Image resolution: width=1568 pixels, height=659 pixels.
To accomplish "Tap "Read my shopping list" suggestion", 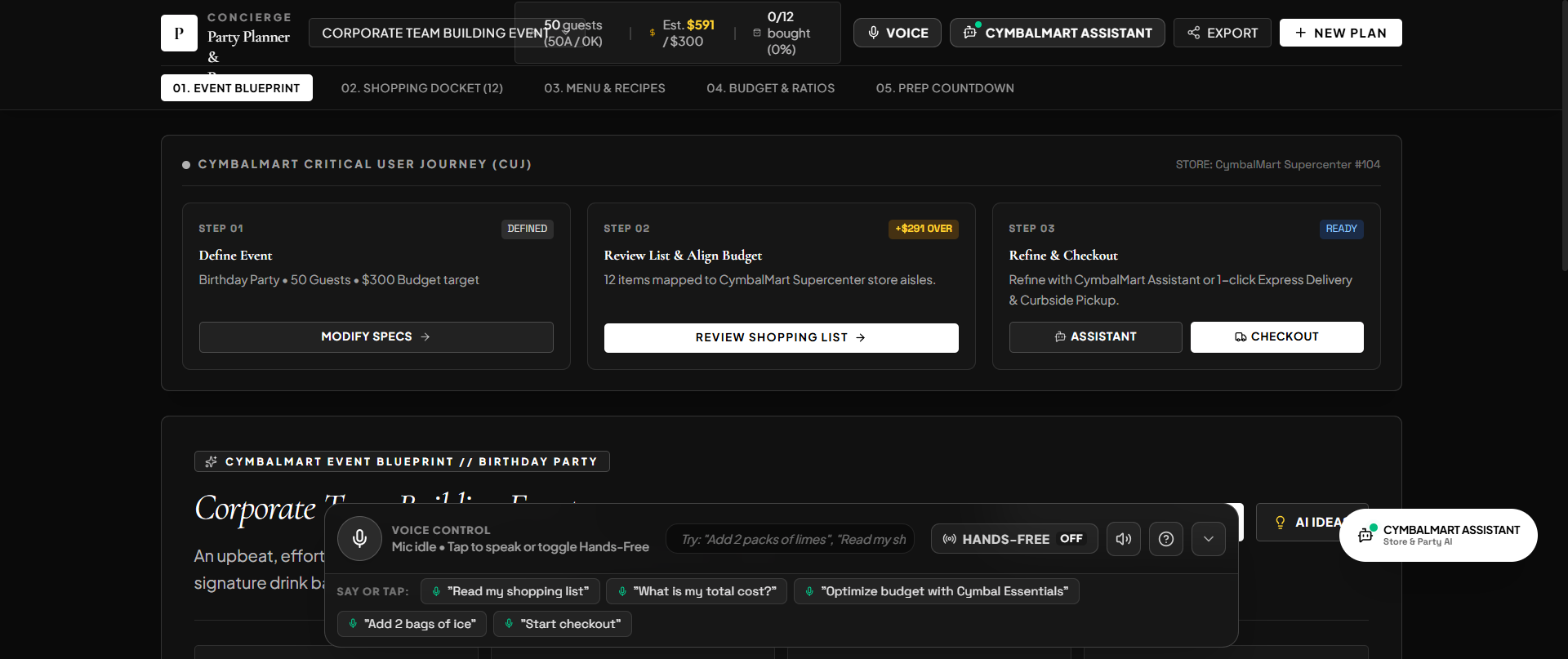I will point(510,591).
